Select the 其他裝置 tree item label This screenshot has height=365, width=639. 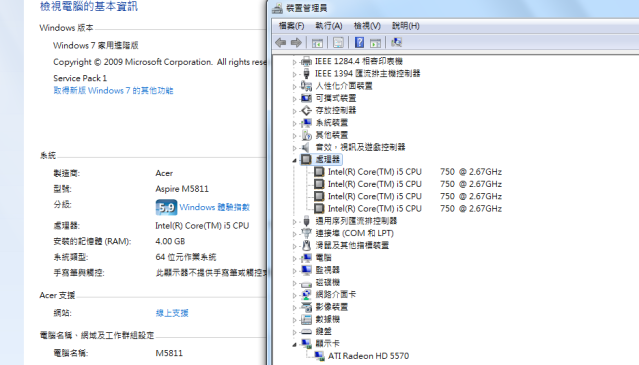[x=332, y=135]
